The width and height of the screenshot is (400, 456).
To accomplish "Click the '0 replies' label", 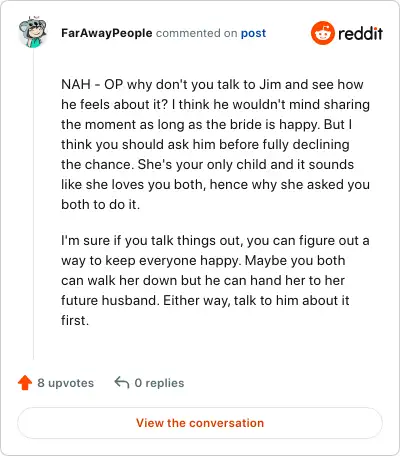I will 159,383.
